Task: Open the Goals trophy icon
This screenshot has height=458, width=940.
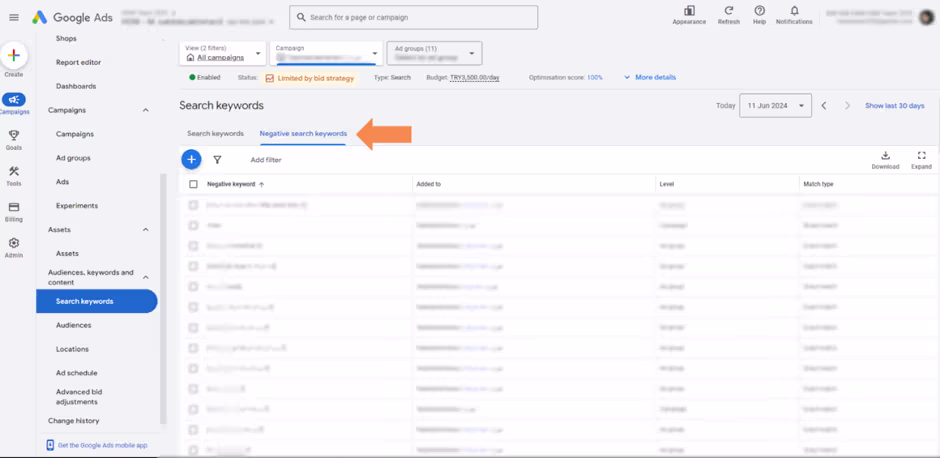Action: click(14, 136)
